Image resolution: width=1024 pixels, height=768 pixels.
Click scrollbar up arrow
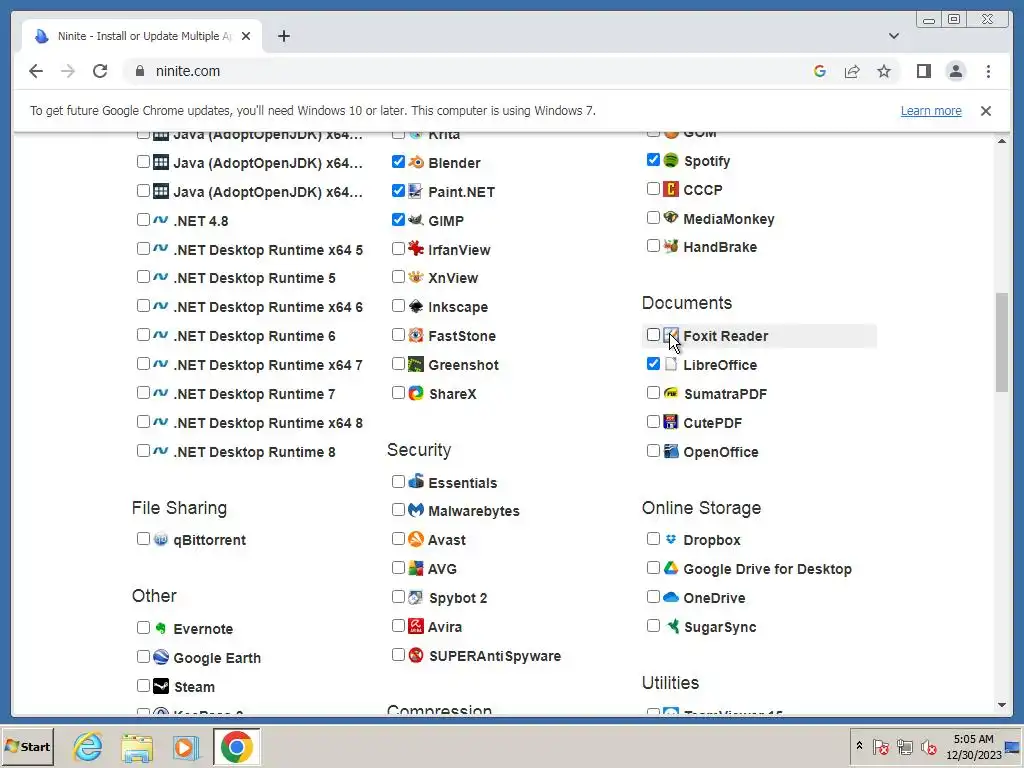coord(1002,141)
